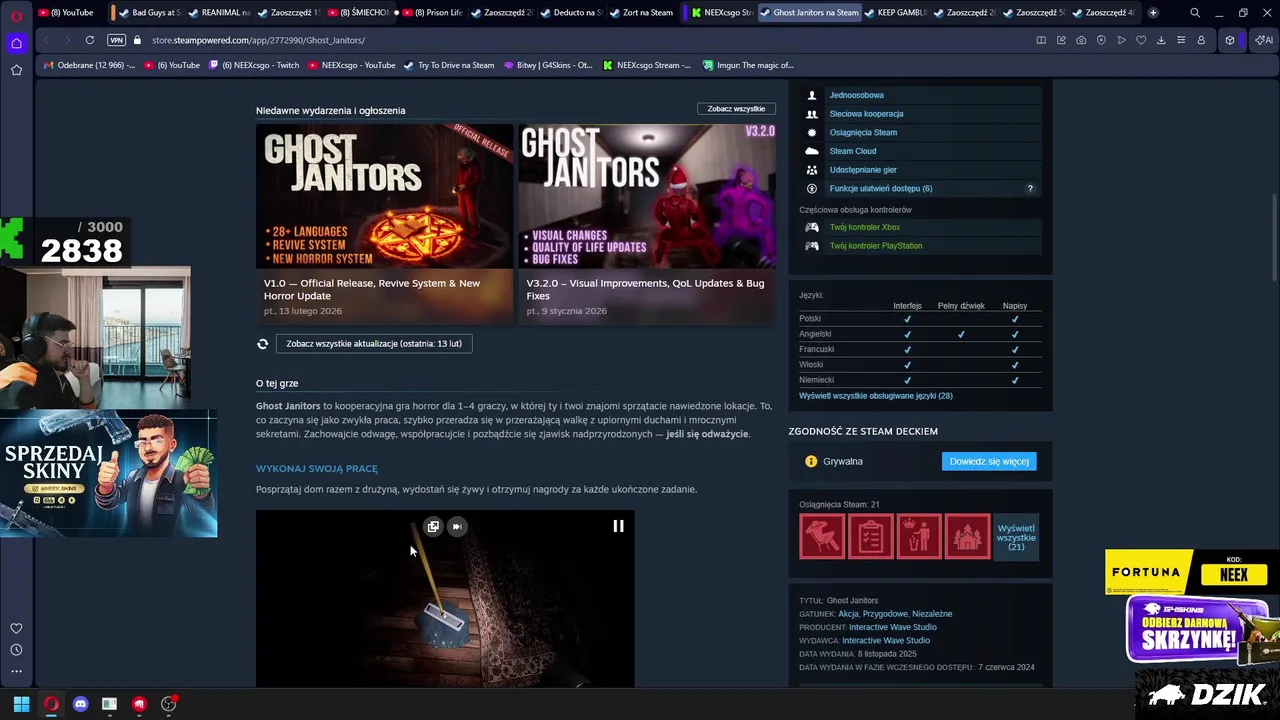Click Zobacz wszystkie aktualizacje button
This screenshot has height=720, width=1280.
(x=374, y=343)
